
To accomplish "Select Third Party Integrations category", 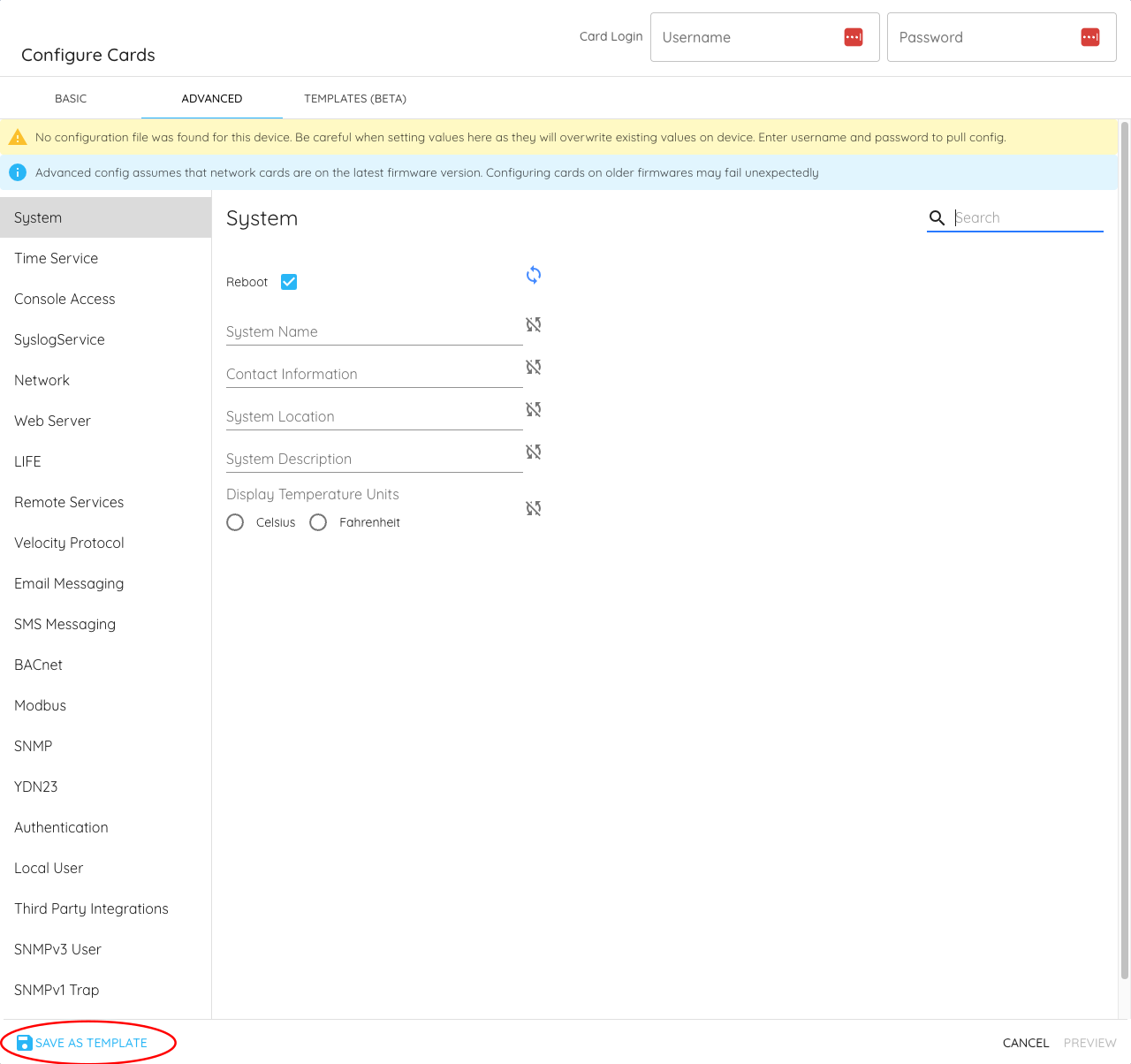I will [x=106, y=908].
